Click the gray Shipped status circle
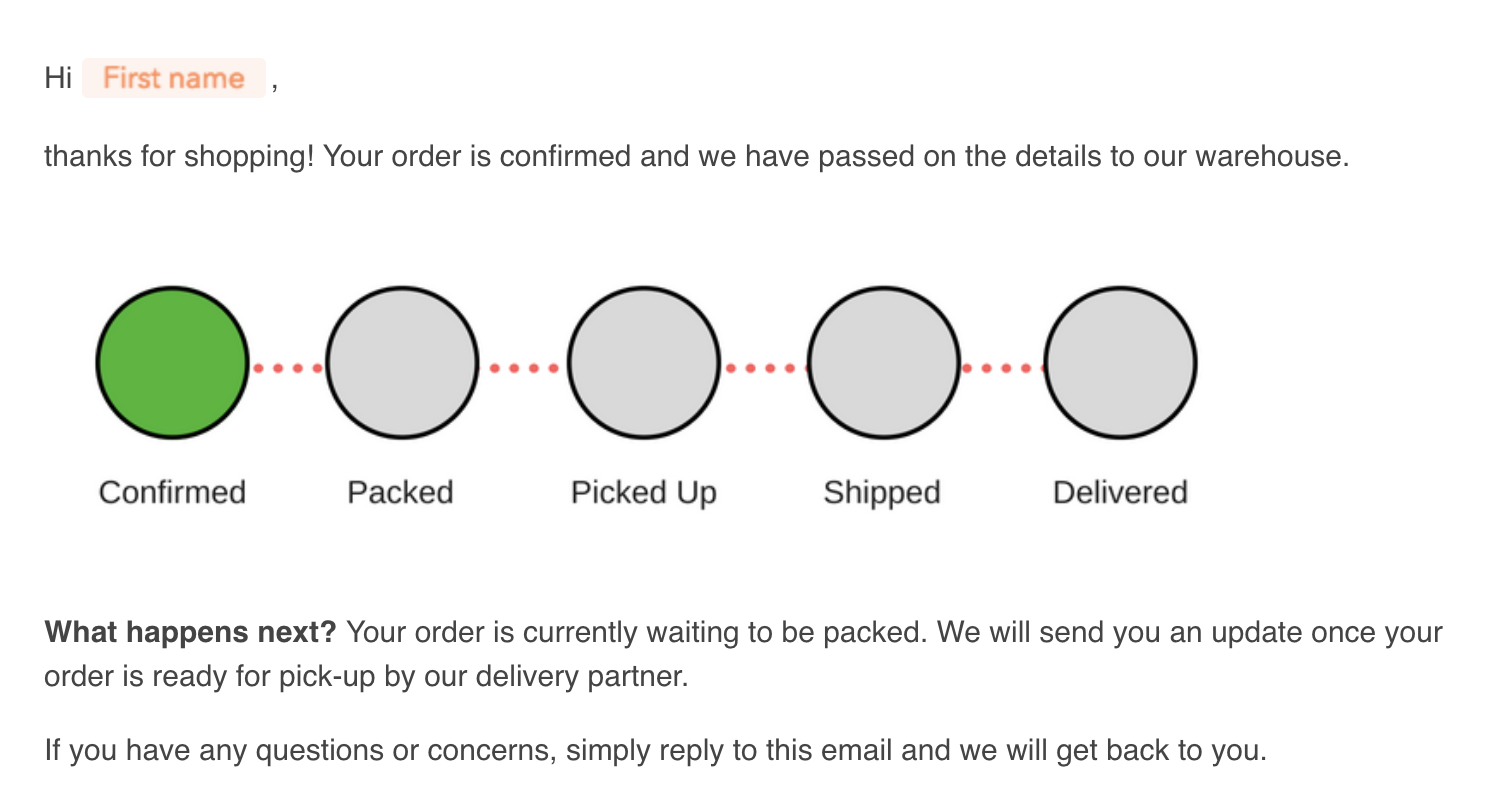The width and height of the screenshot is (1494, 798). 883,363
